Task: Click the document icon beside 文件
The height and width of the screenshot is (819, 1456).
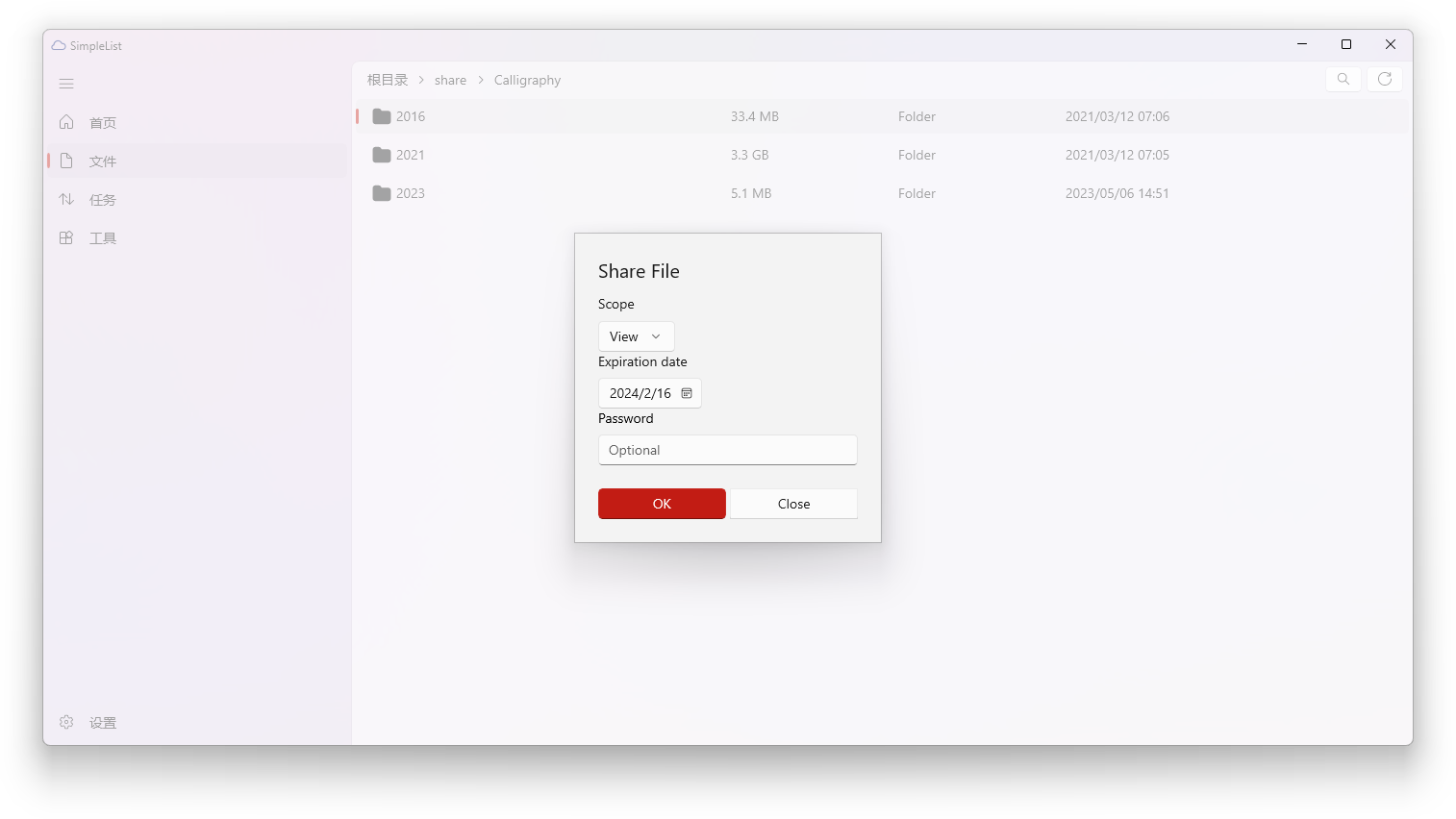Action: coord(66,161)
